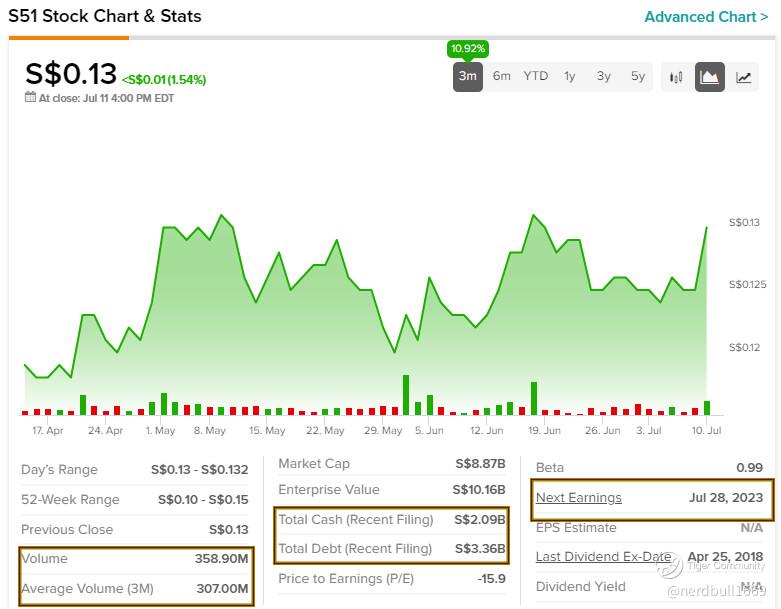Switch chart to YTD range
The height and width of the screenshot is (609, 781).
pos(536,77)
